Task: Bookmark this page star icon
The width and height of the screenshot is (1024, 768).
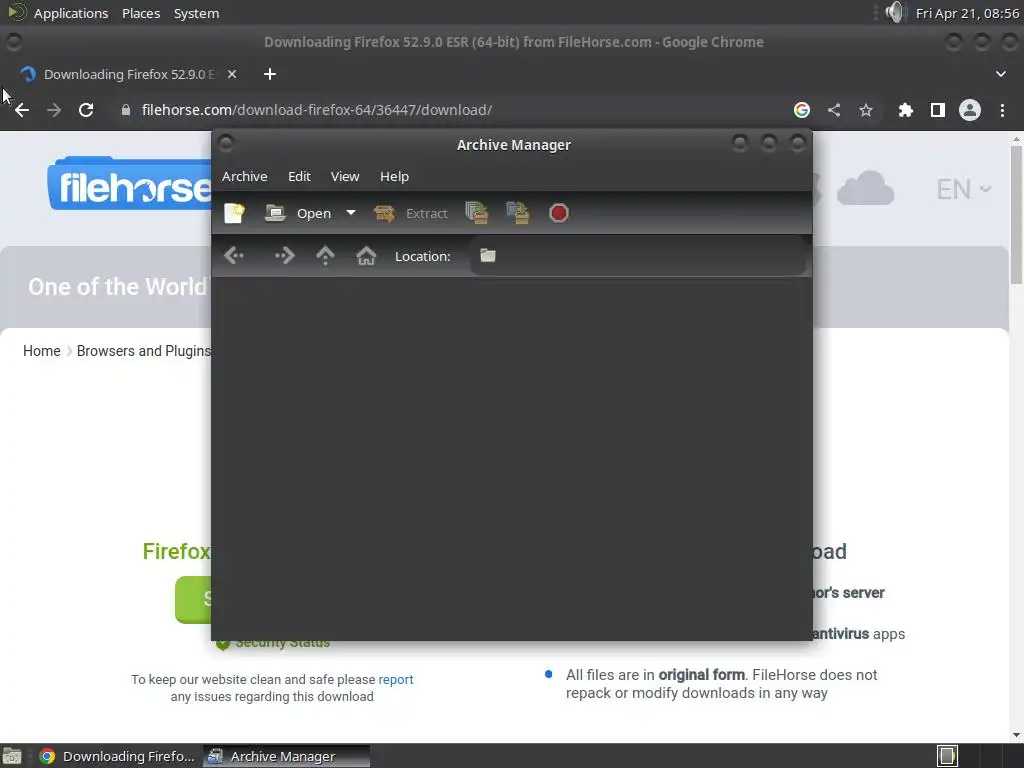Action: point(866,110)
